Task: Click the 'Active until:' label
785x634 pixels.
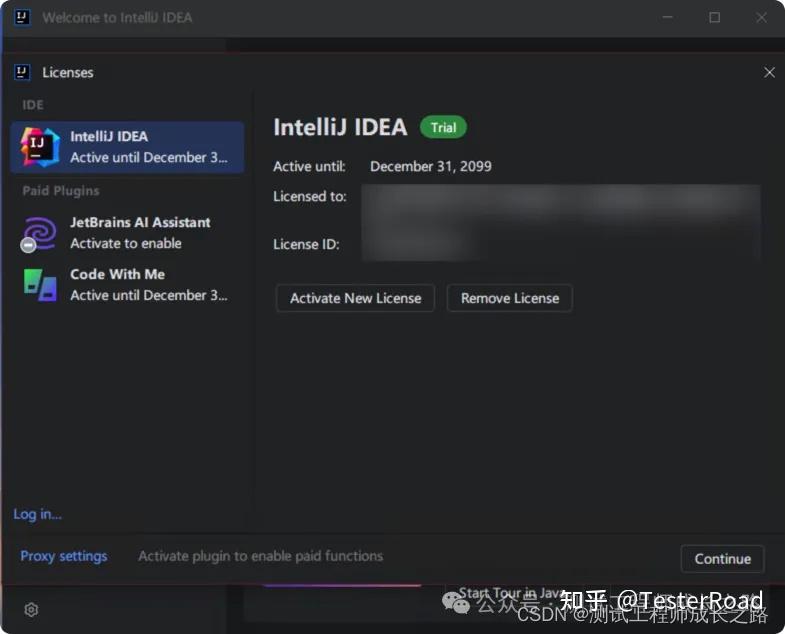Action: point(309,166)
